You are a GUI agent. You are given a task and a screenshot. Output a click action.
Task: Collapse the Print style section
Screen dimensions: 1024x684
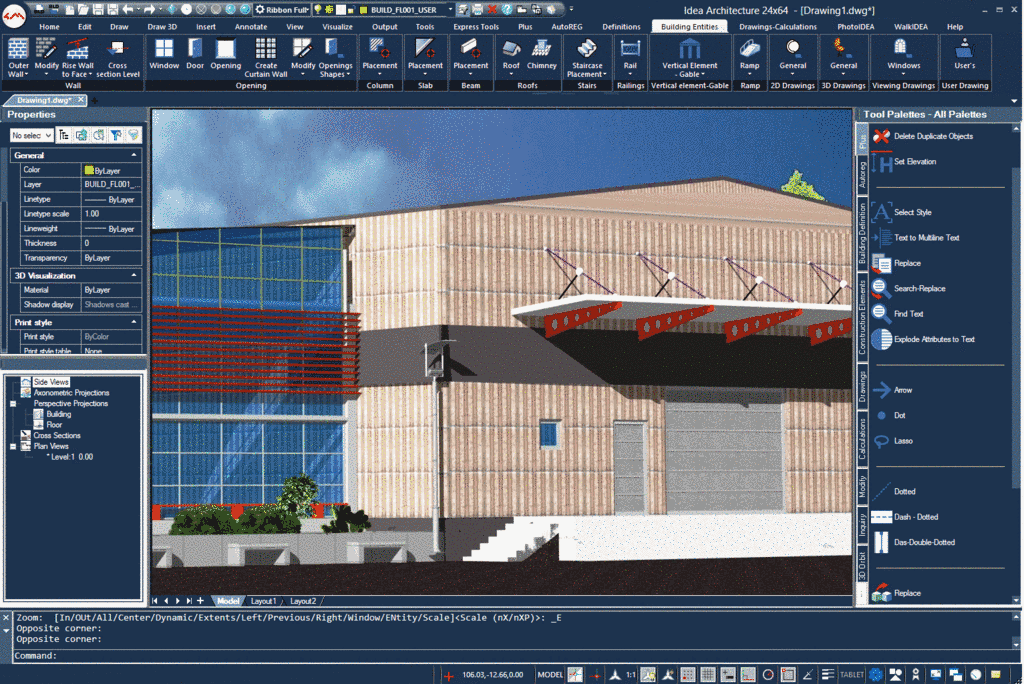tap(134, 323)
